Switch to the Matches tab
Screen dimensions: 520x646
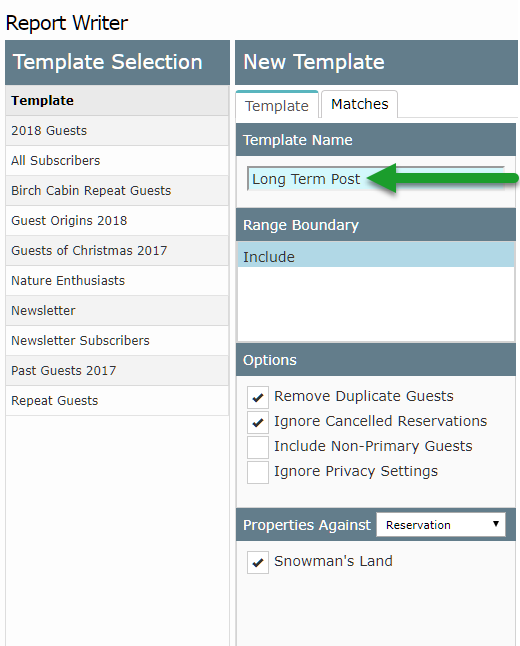point(359,104)
